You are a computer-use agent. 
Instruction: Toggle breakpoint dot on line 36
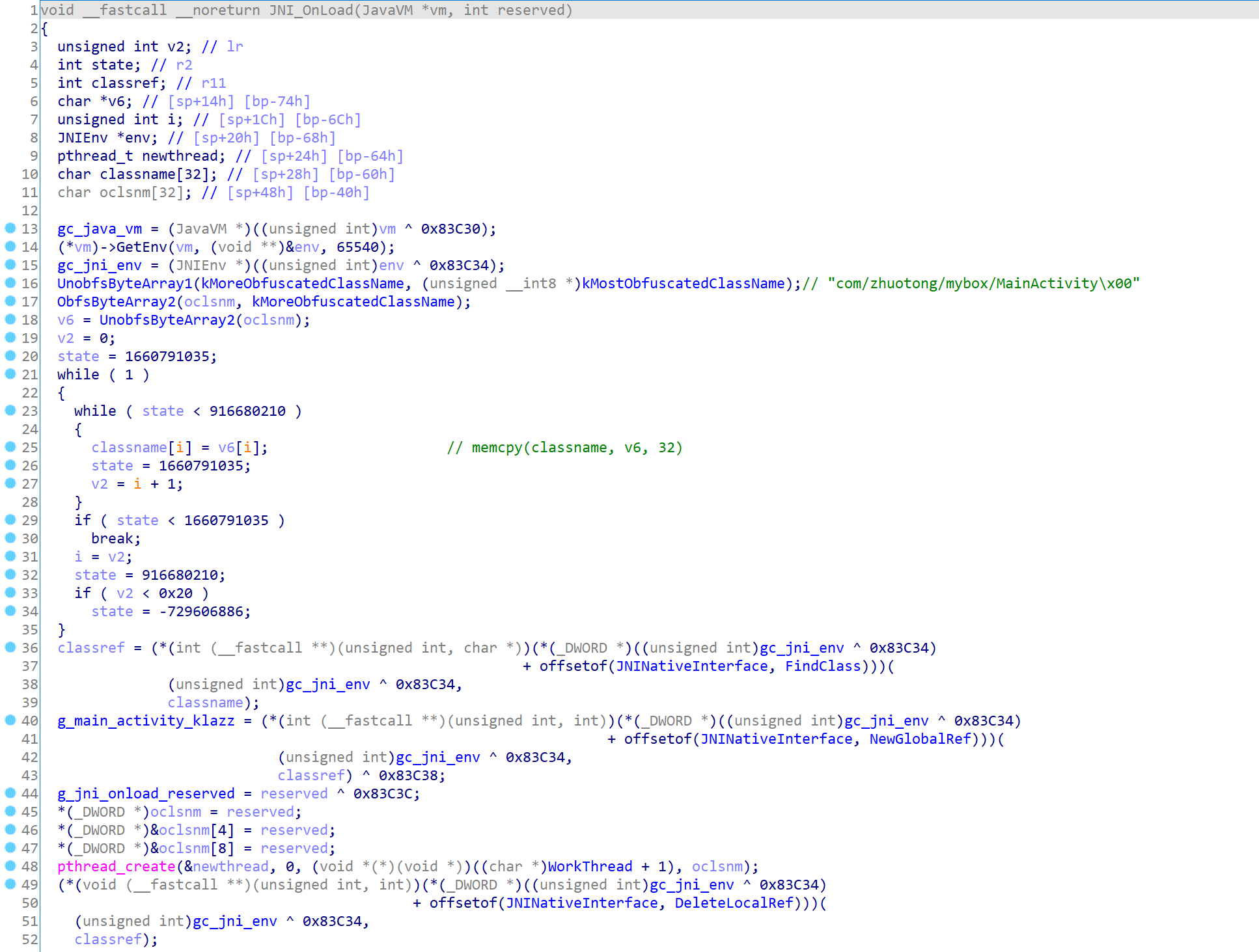[x=10, y=647]
